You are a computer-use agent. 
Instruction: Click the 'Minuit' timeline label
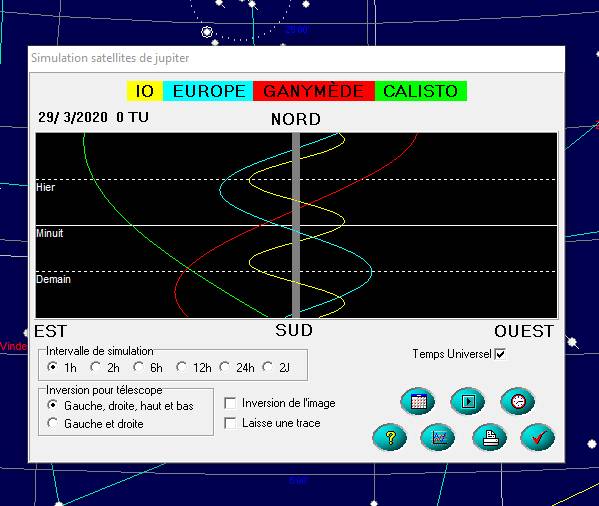50,233
